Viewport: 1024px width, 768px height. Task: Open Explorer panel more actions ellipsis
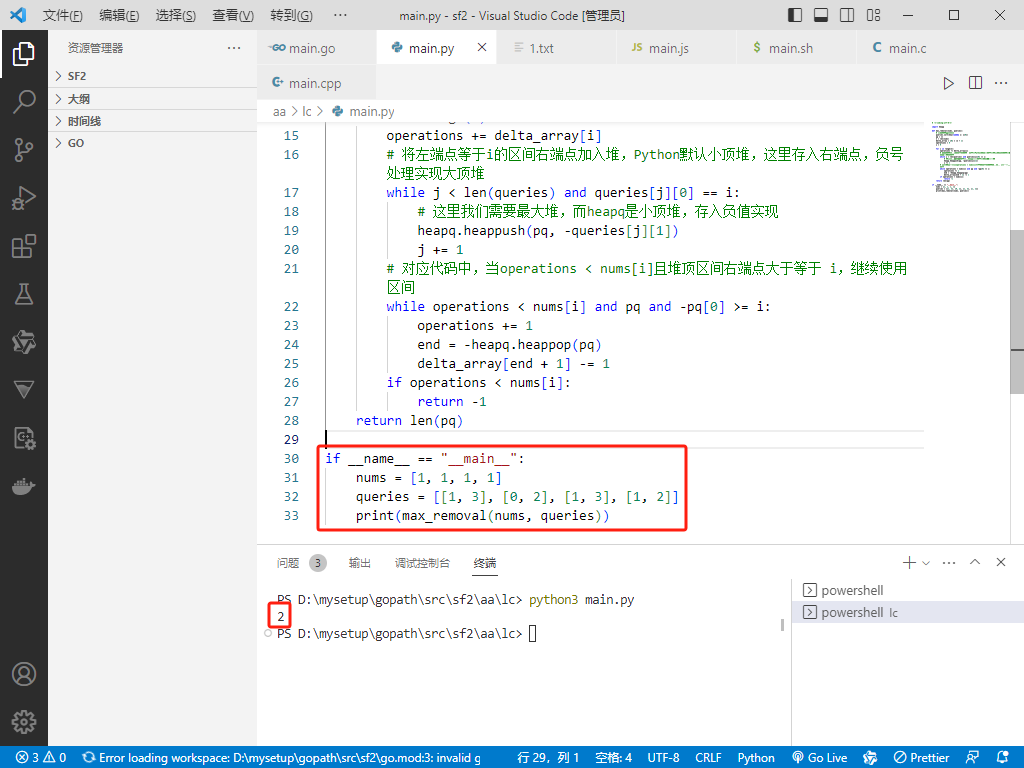coord(234,48)
